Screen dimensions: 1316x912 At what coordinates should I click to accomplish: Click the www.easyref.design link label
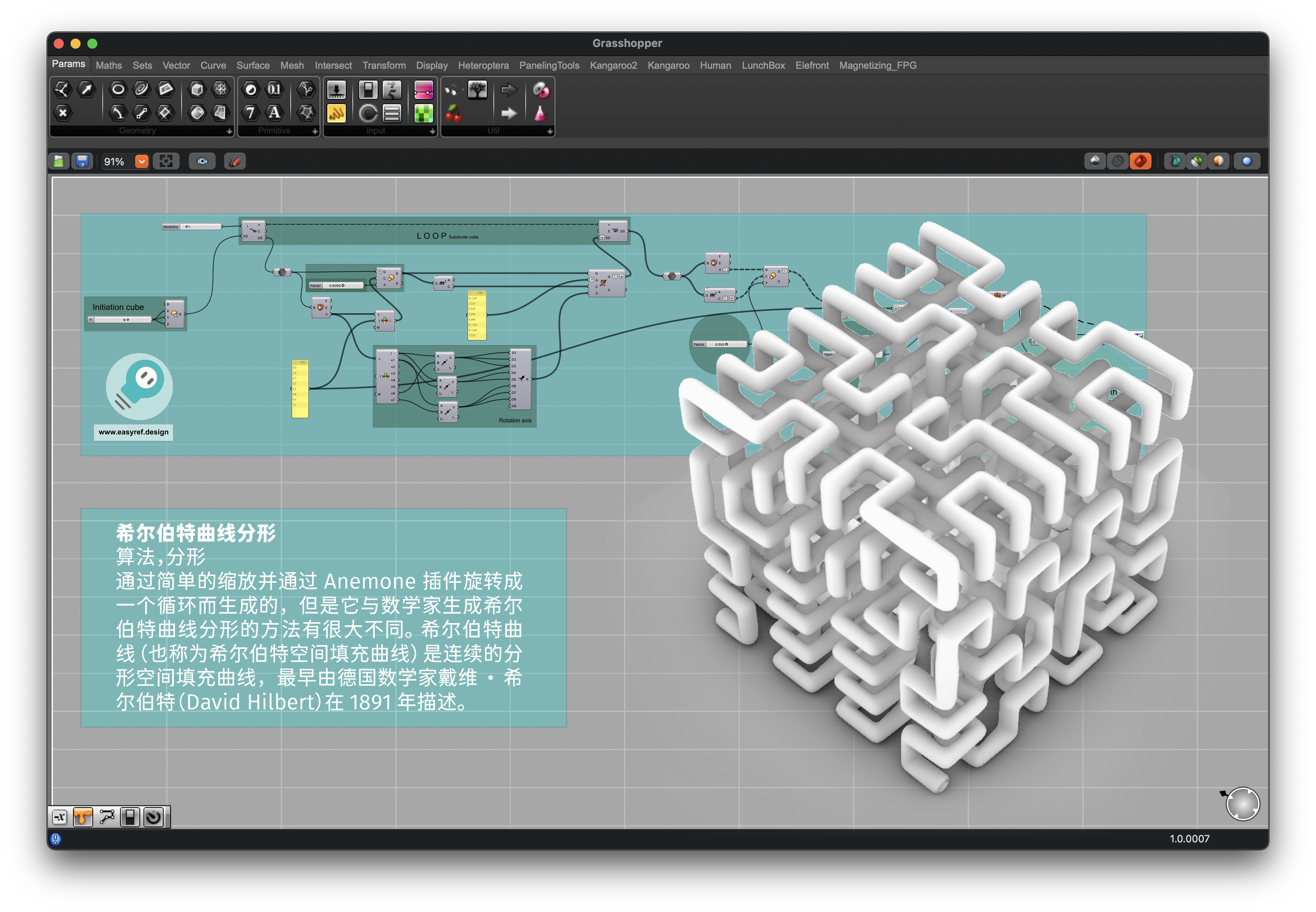point(133,432)
